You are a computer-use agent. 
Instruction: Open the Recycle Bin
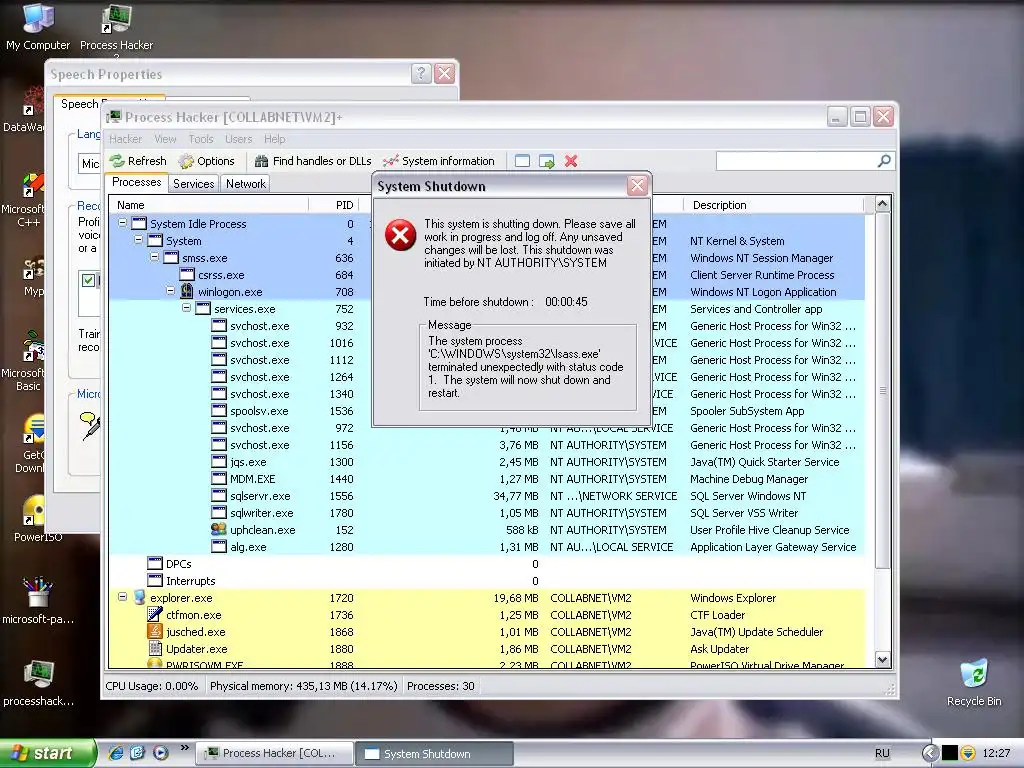(974, 682)
